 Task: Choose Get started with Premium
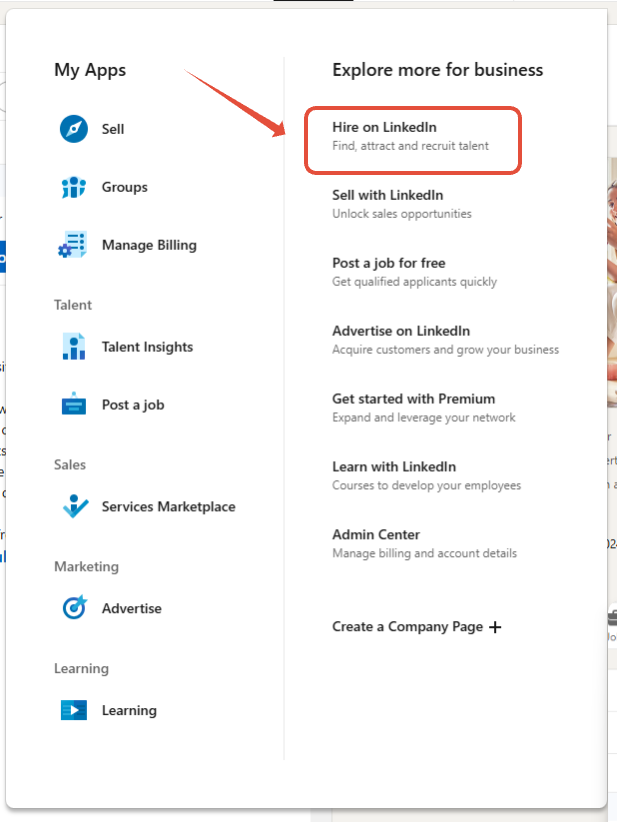[414, 398]
